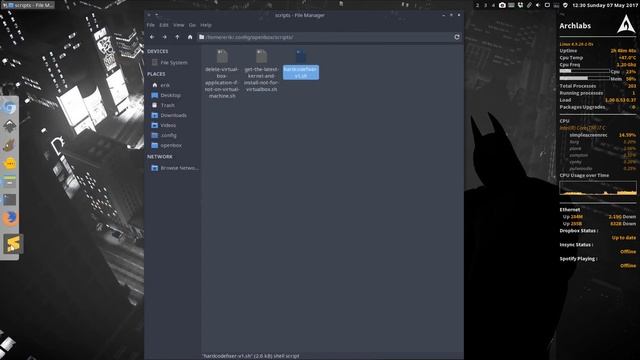Go back with the left arrow button
The width and height of the screenshot is (640, 360).
point(152,37)
